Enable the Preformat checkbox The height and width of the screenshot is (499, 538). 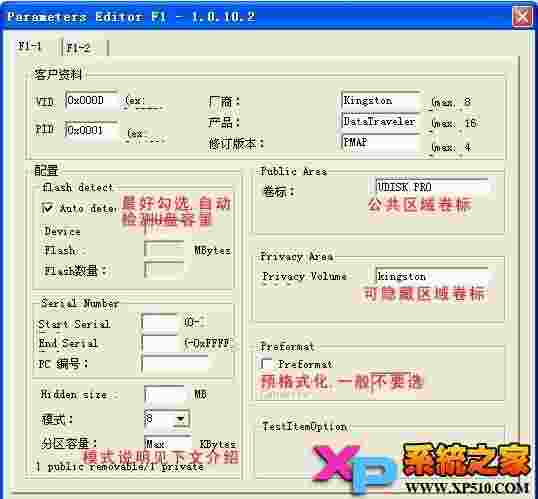click(x=267, y=363)
